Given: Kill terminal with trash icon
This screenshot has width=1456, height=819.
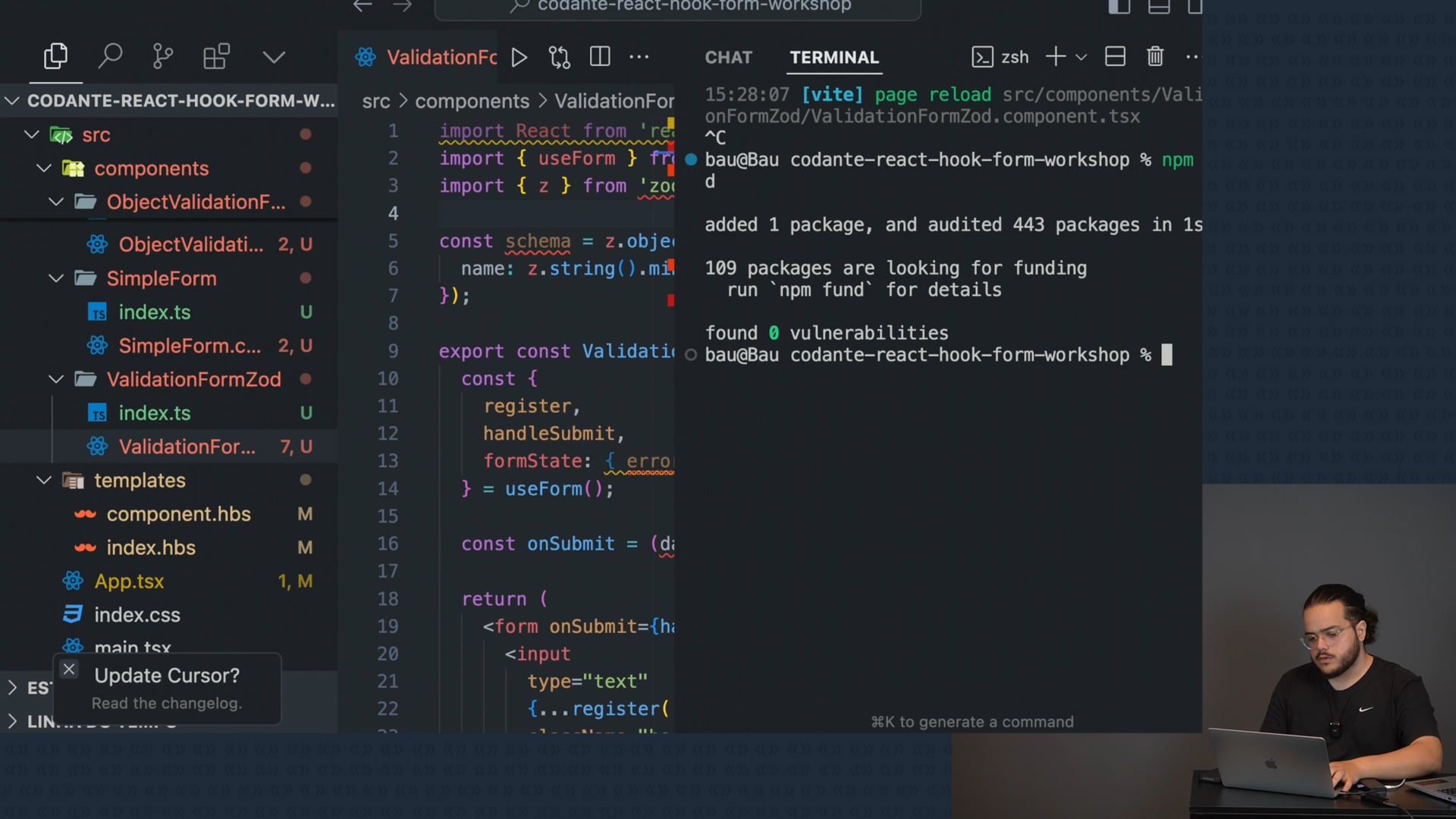Looking at the screenshot, I should 1155,57.
